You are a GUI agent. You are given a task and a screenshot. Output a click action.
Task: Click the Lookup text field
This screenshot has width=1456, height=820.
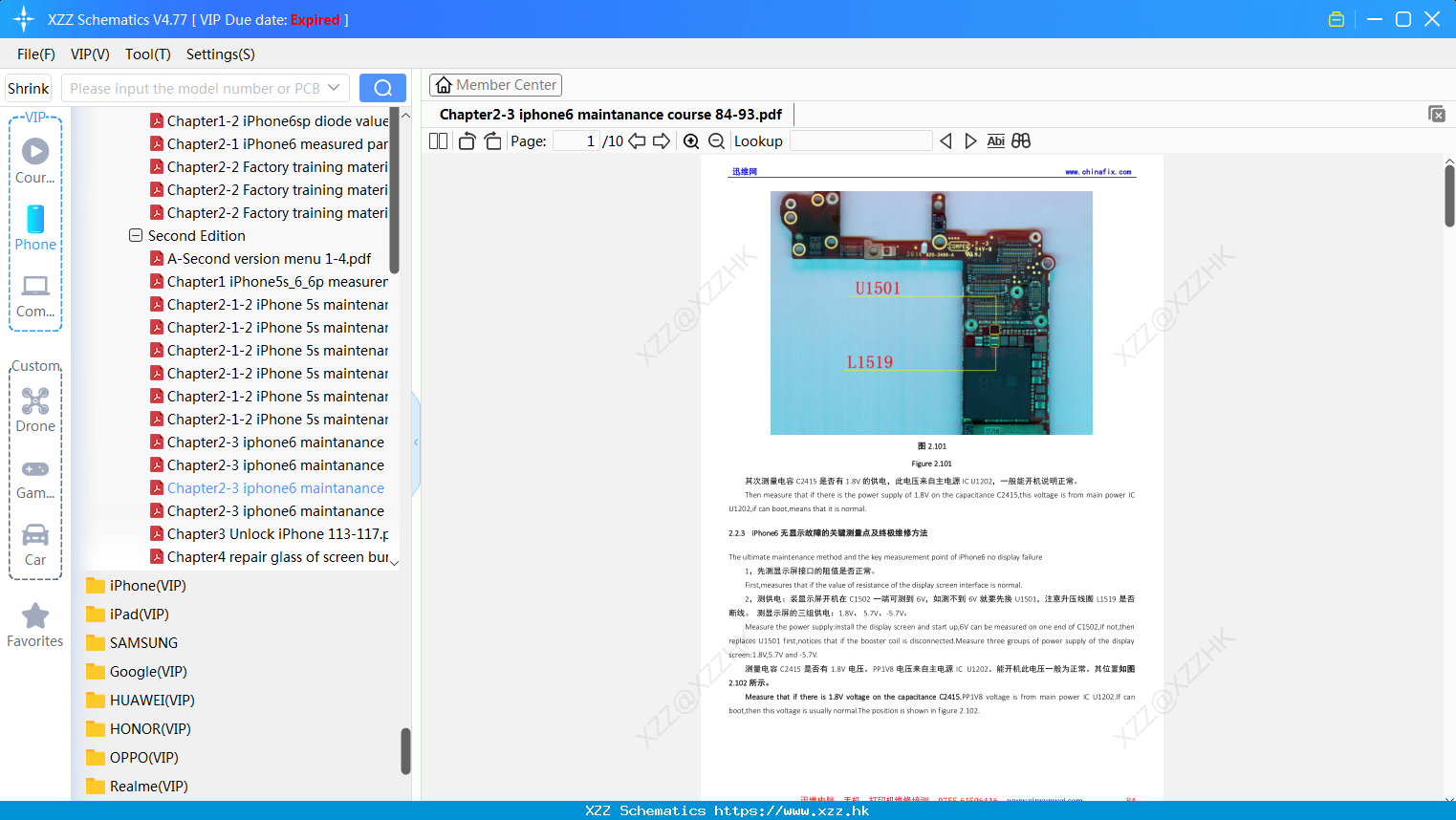click(860, 140)
